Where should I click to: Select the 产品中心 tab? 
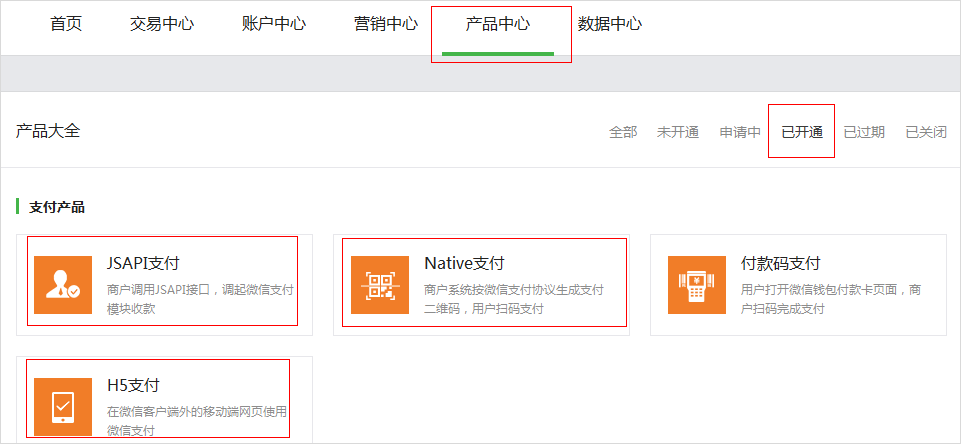497,24
